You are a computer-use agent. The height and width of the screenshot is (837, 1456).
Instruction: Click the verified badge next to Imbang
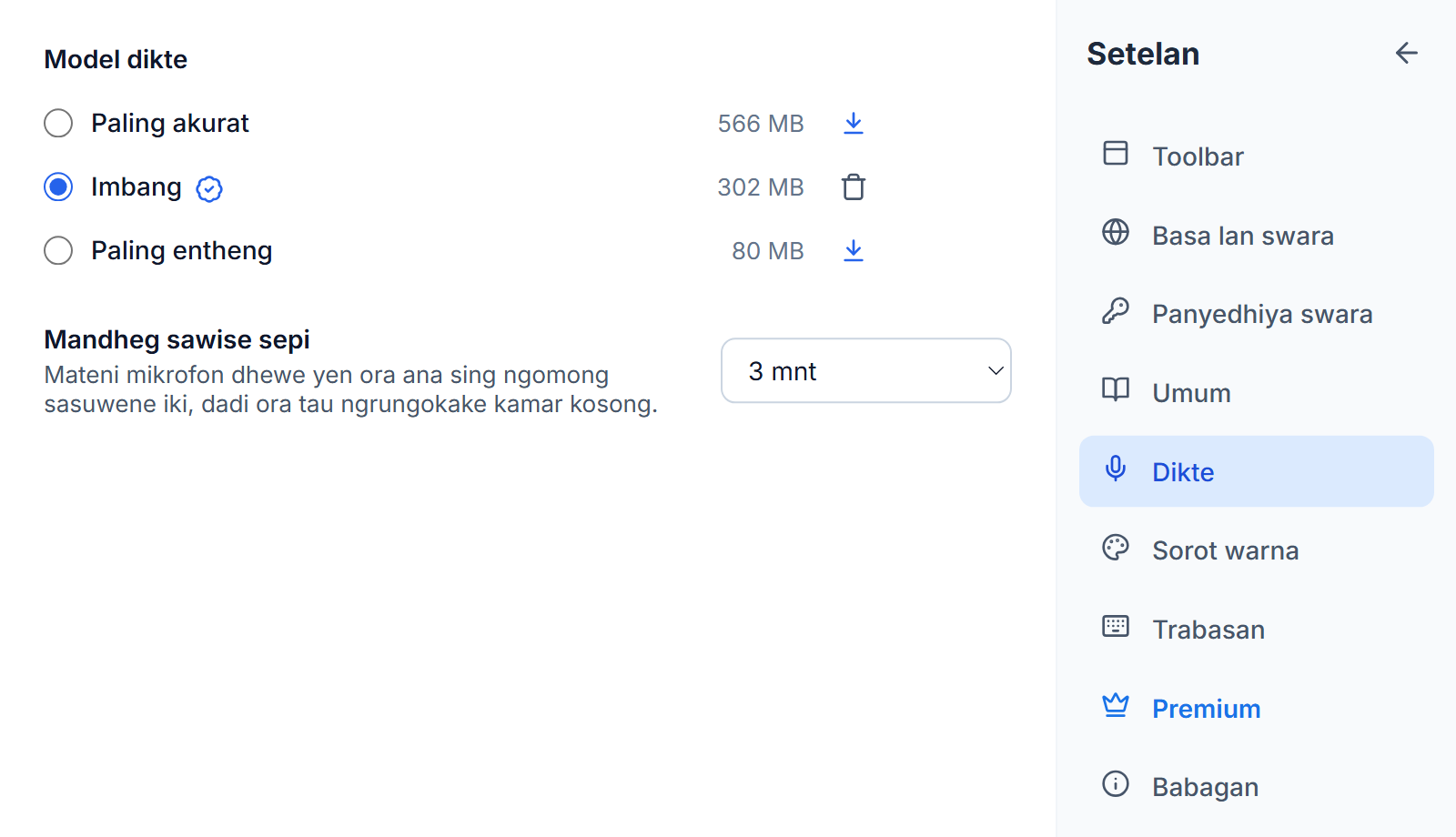pyautogui.click(x=209, y=188)
